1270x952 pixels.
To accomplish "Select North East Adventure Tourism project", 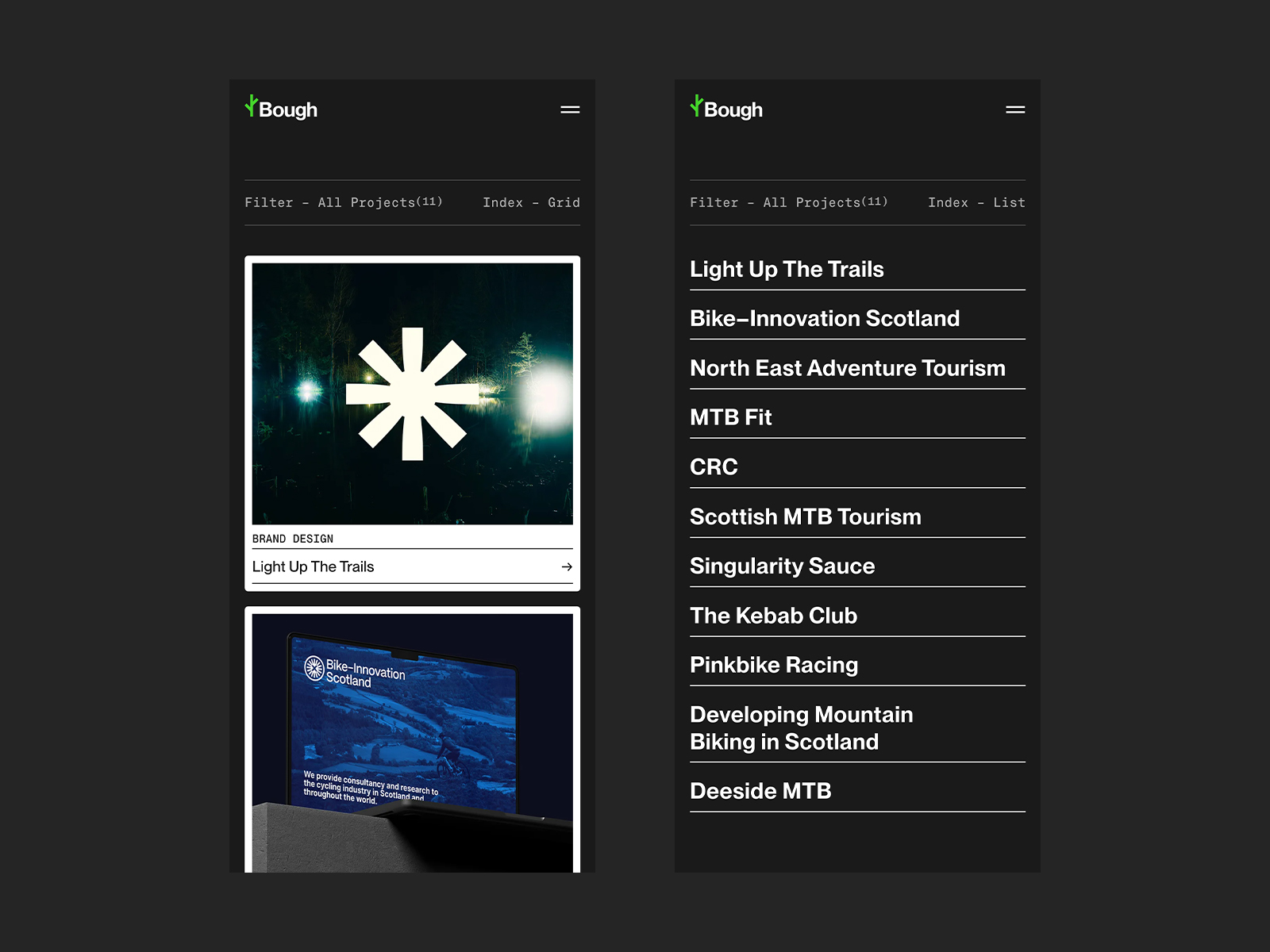I will point(847,368).
